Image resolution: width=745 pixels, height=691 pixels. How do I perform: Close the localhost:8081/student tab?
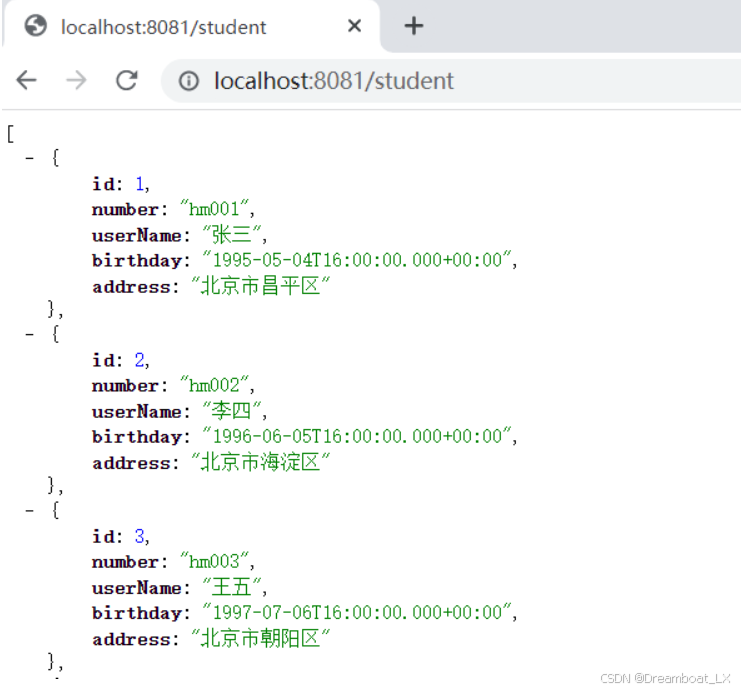(x=354, y=26)
